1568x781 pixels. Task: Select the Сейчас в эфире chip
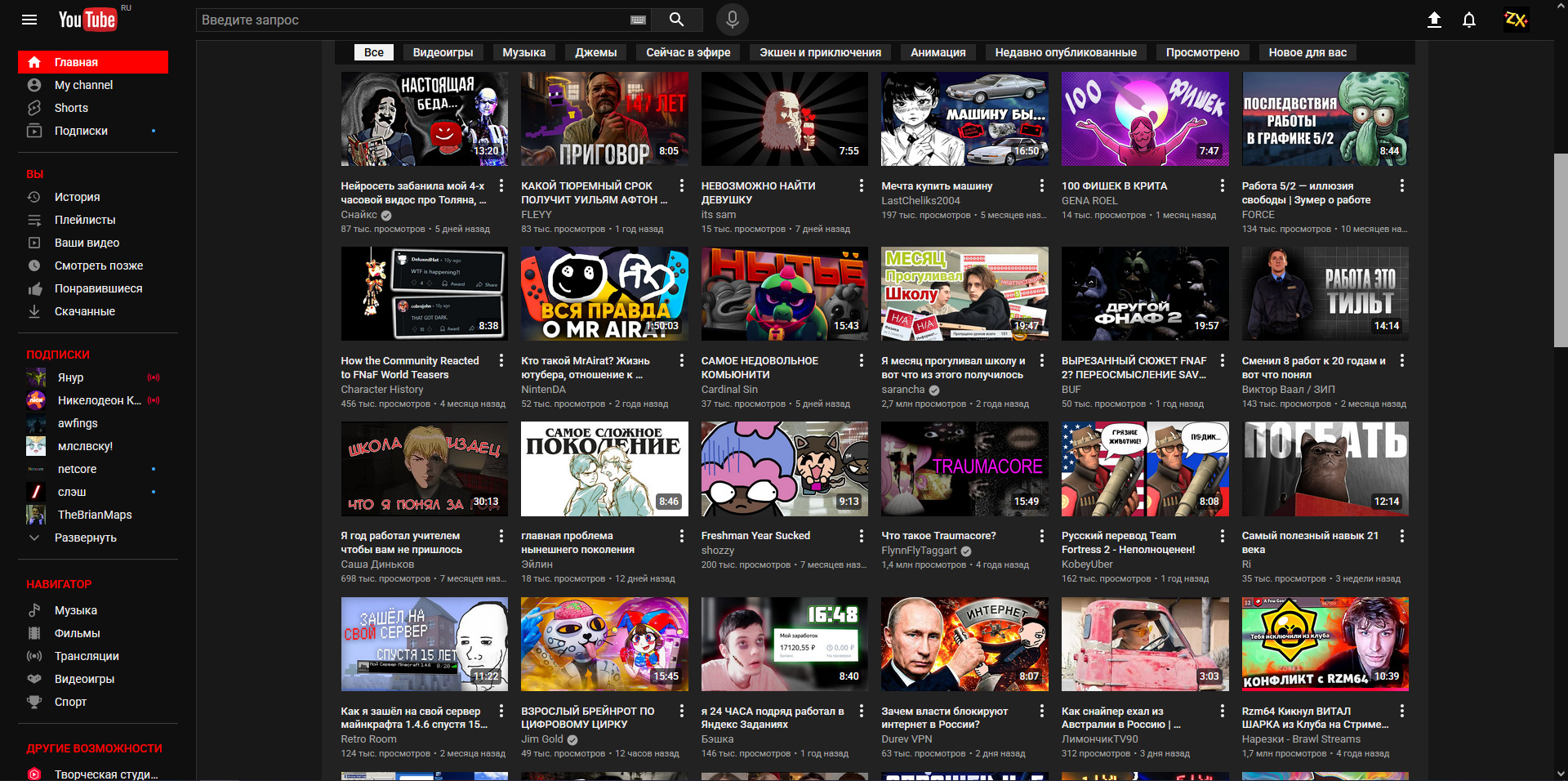tap(688, 52)
